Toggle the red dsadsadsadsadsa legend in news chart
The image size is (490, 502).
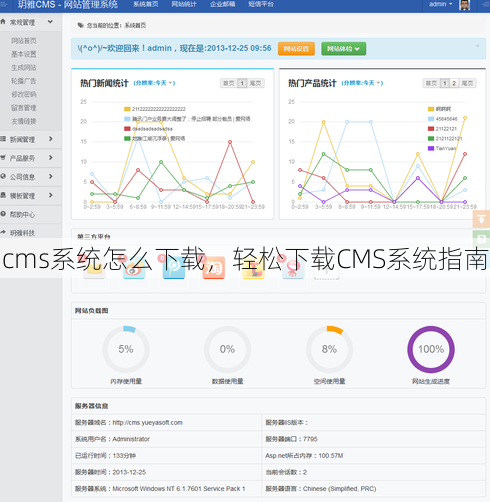pos(148,129)
